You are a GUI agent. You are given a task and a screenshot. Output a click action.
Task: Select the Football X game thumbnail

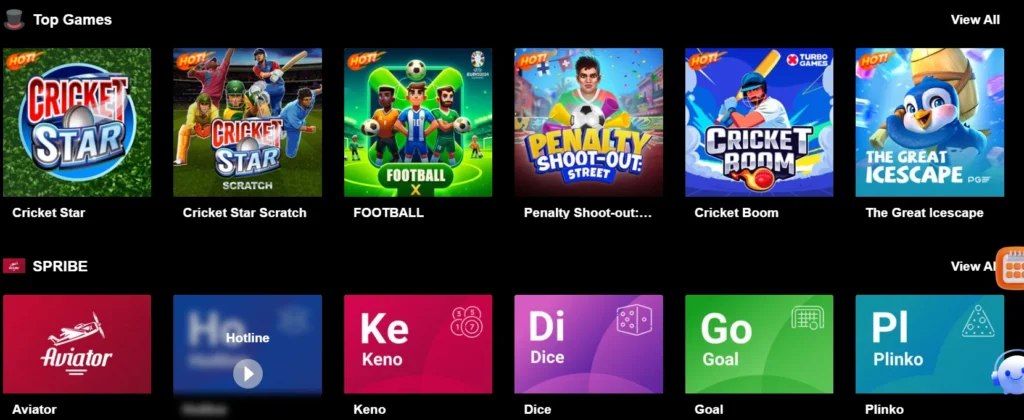click(418, 122)
